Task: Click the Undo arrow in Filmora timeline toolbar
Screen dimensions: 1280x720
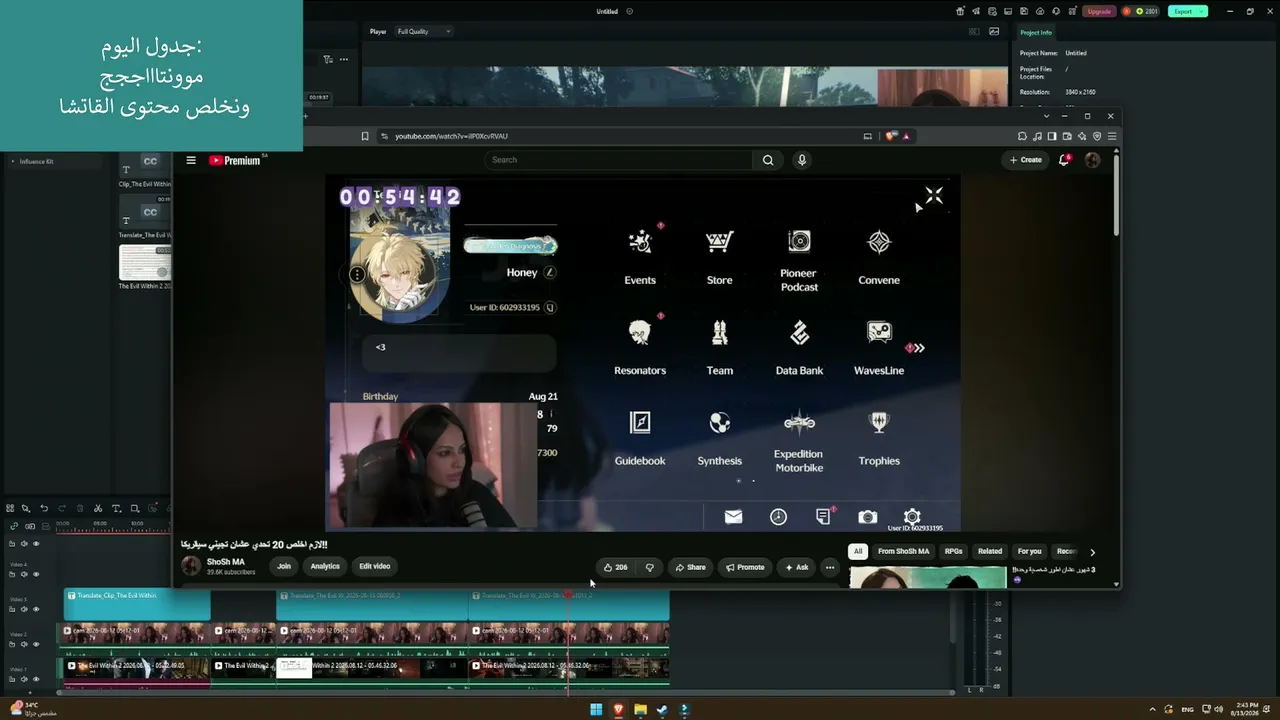Action: [43, 508]
